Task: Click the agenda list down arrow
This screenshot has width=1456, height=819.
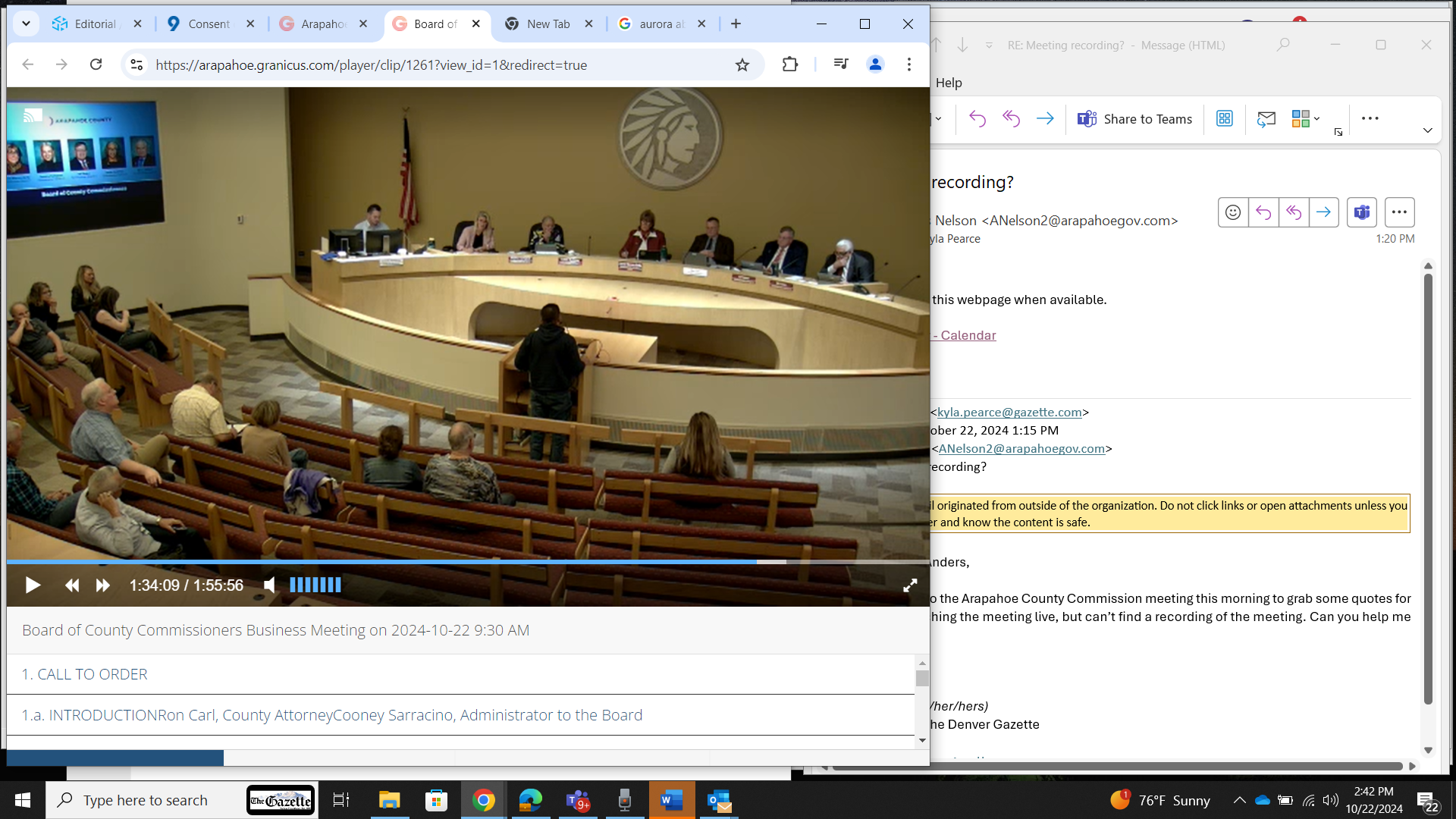Action: 922,740
